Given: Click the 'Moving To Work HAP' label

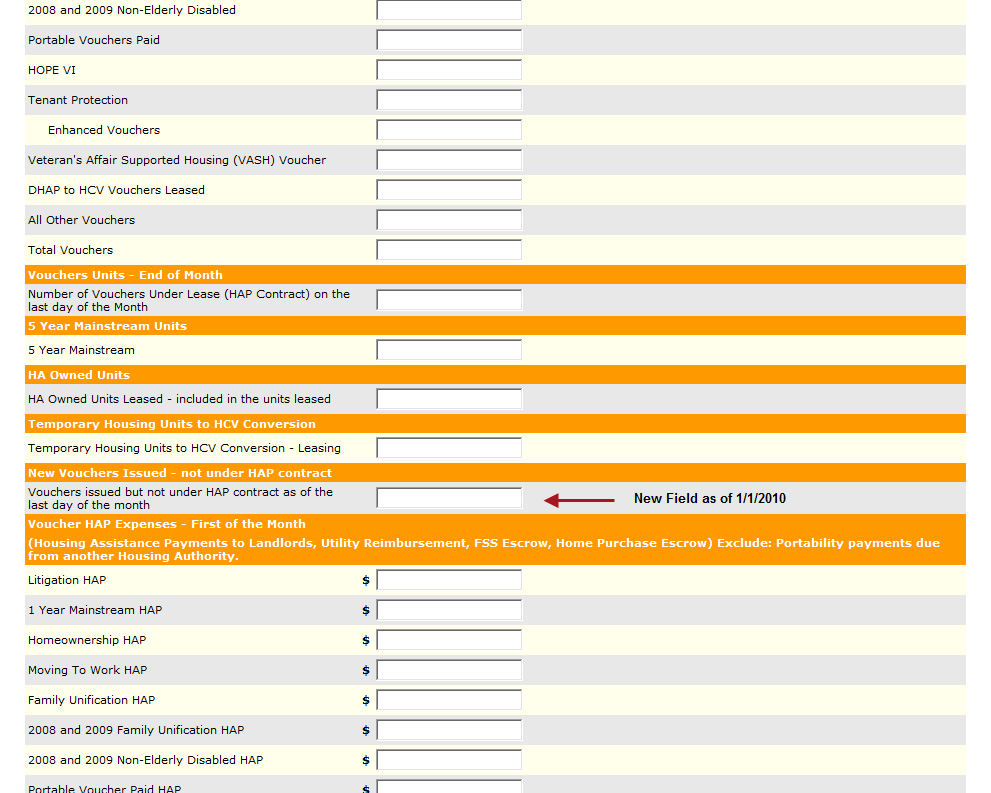Looking at the screenshot, I should (87, 670).
